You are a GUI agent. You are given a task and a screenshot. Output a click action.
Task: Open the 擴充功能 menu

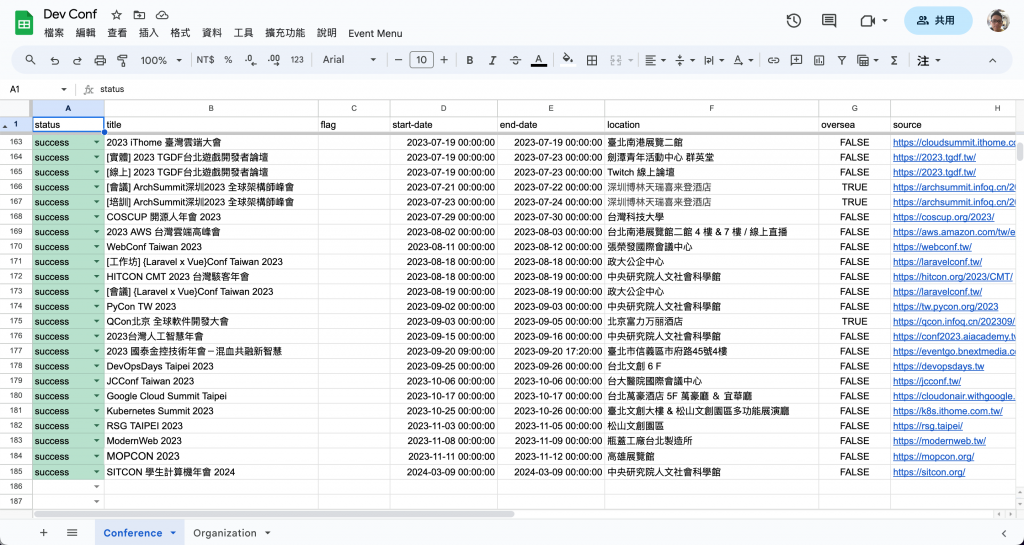pos(285,33)
